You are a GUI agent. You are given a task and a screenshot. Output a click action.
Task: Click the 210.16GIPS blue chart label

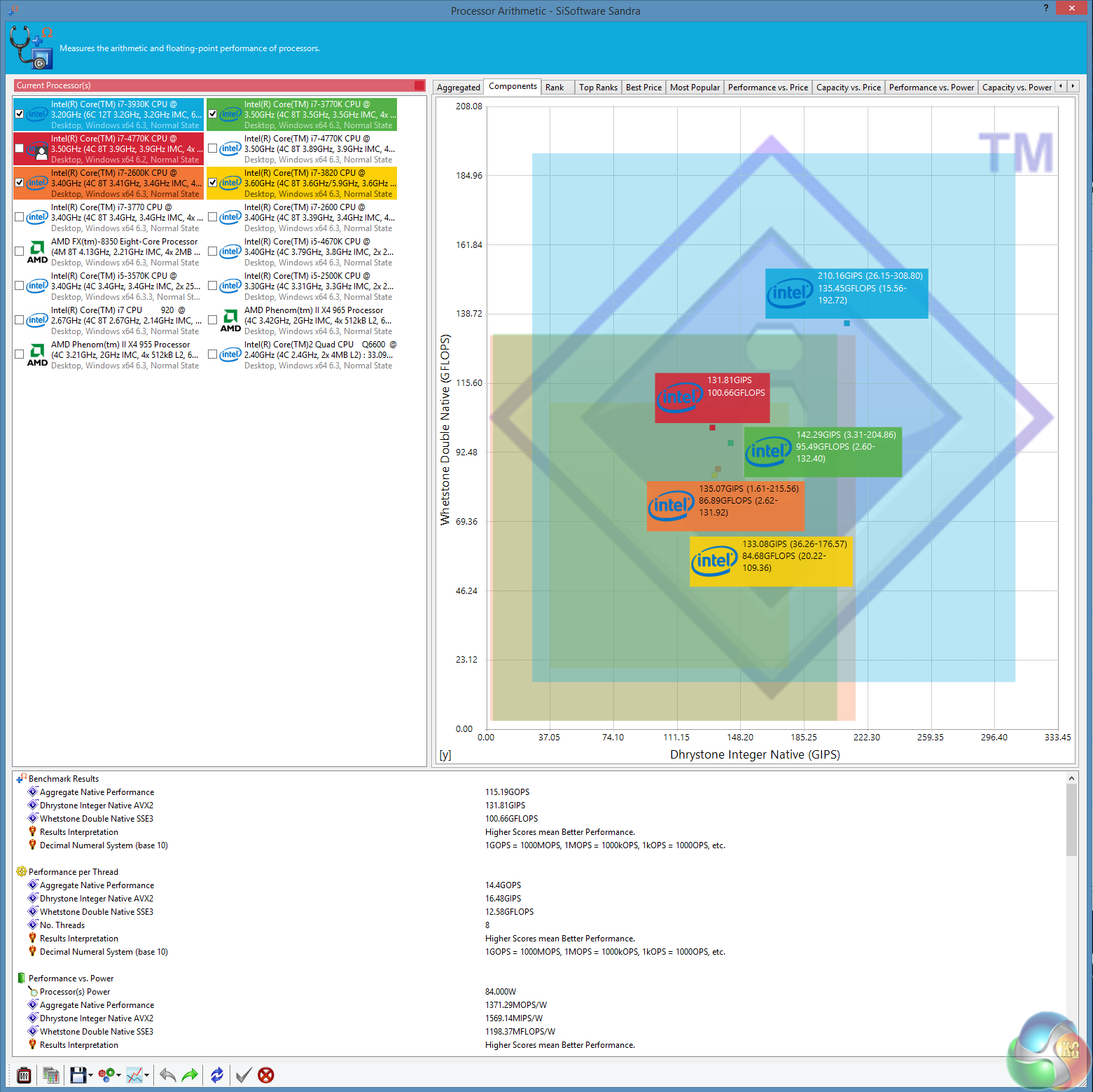847,293
